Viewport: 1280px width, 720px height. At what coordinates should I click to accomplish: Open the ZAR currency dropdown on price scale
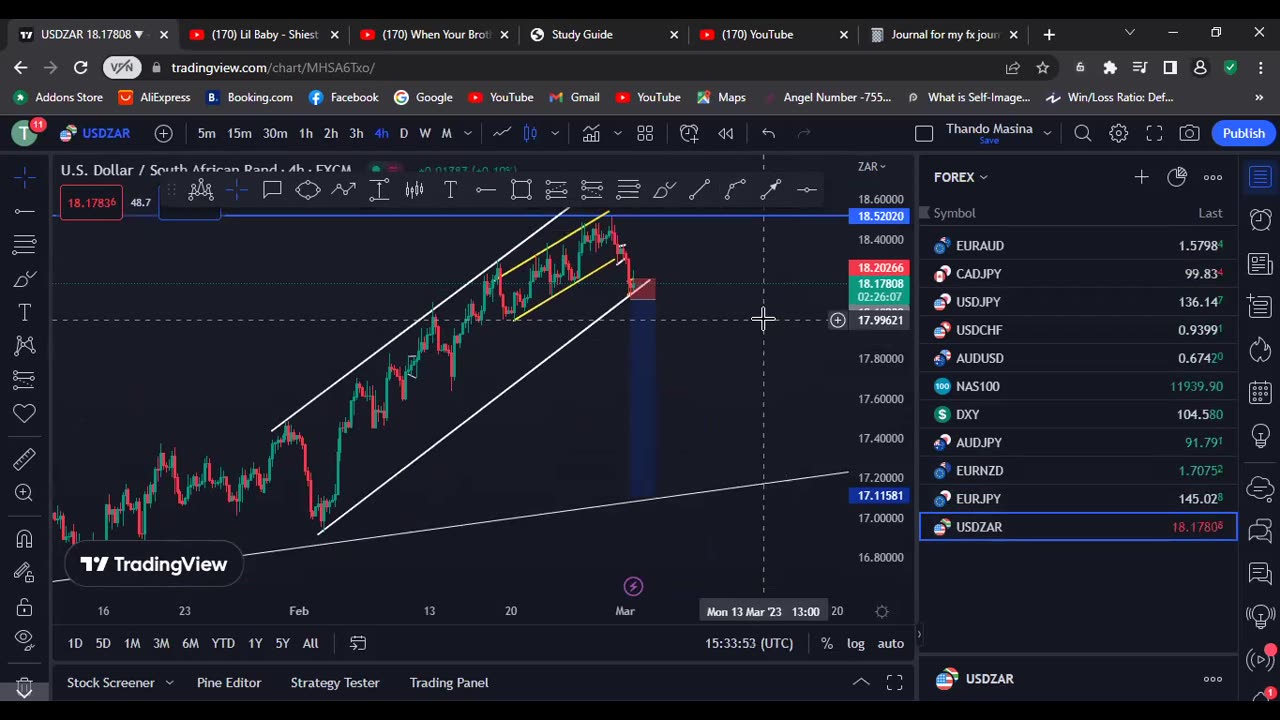872,167
